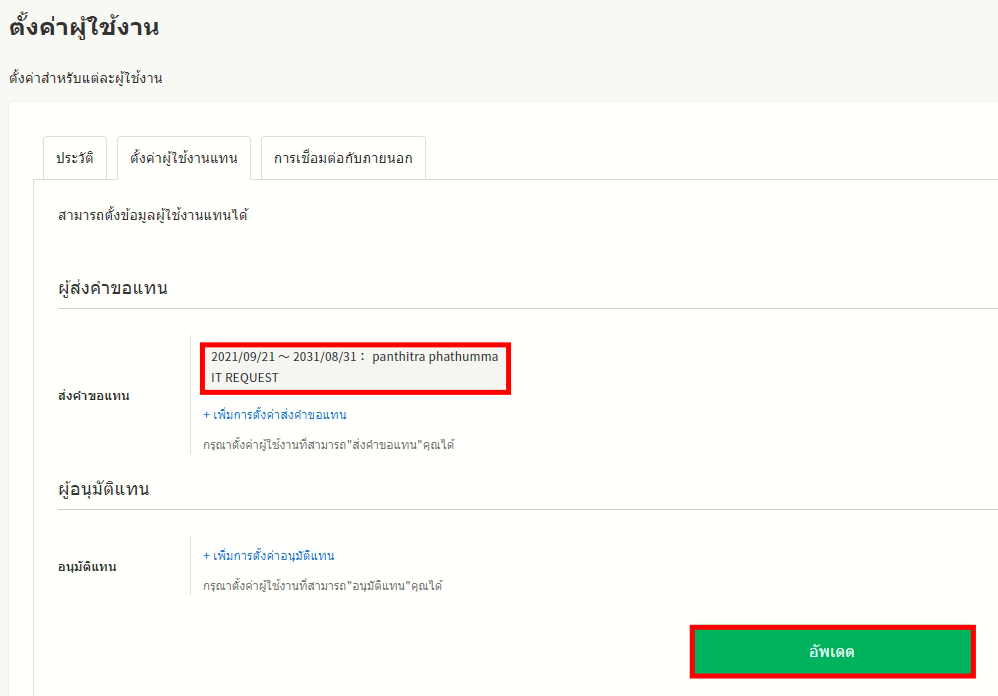Image resolution: width=998 pixels, height=696 pixels.
Task: Click the สามารถตั้งข้อมูลผู้ใช้งานแทนได้ description
Action: [153, 215]
